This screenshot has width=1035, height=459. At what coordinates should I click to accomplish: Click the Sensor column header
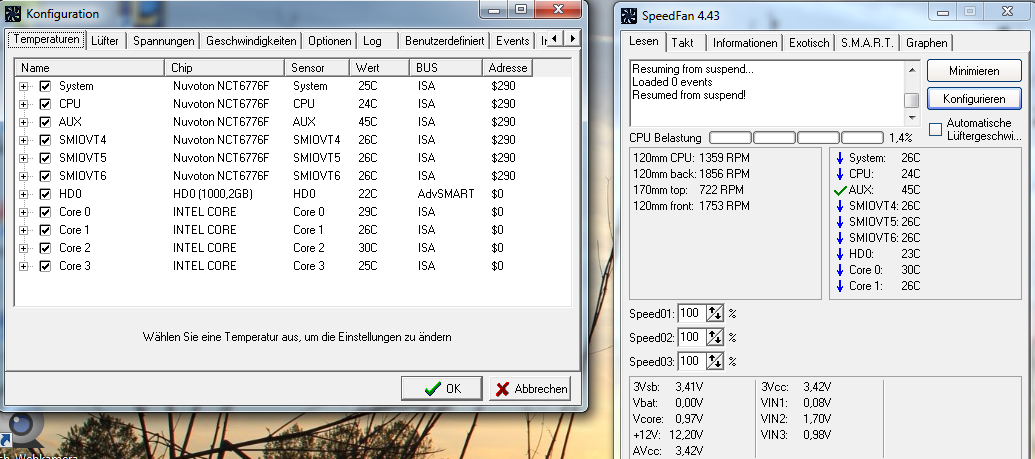coord(317,68)
